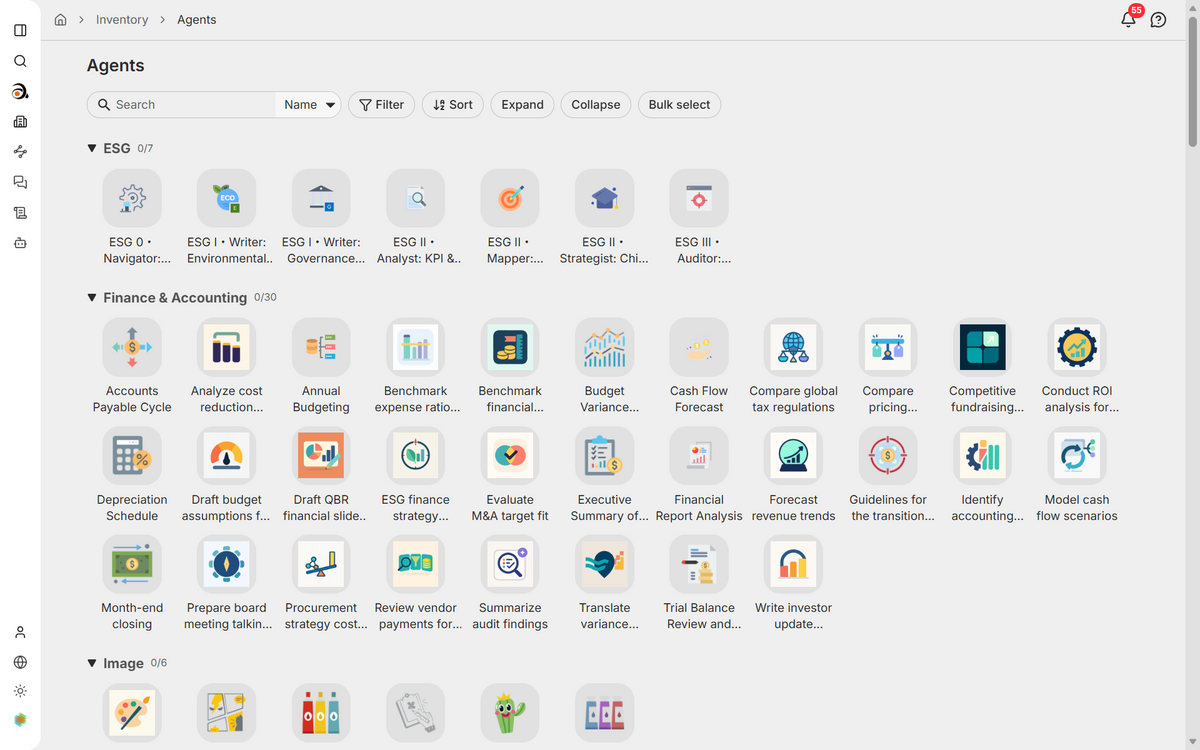1200x750 pixels.
Task: Select the Depreciation Schedule calculator icon
Action: (x=132, y=456)
